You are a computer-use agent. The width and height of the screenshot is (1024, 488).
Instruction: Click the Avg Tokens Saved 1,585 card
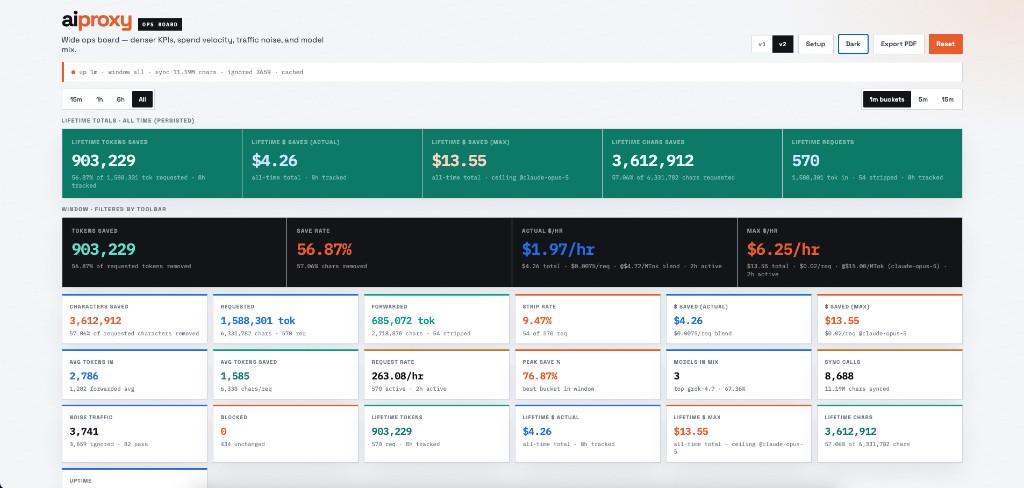(x=285, y=374)
